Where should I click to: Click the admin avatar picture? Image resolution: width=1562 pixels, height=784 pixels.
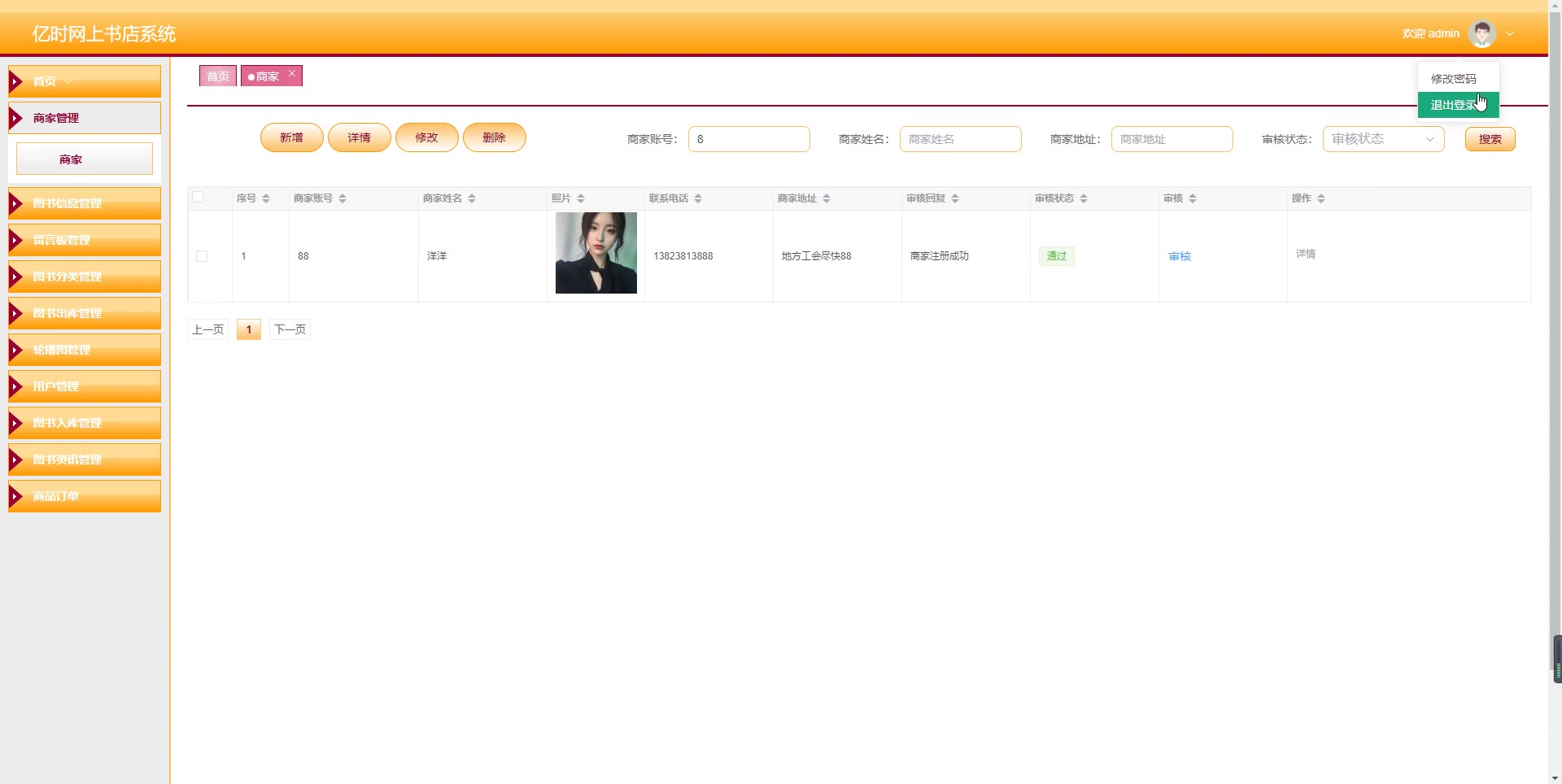tap(1482, 33)
